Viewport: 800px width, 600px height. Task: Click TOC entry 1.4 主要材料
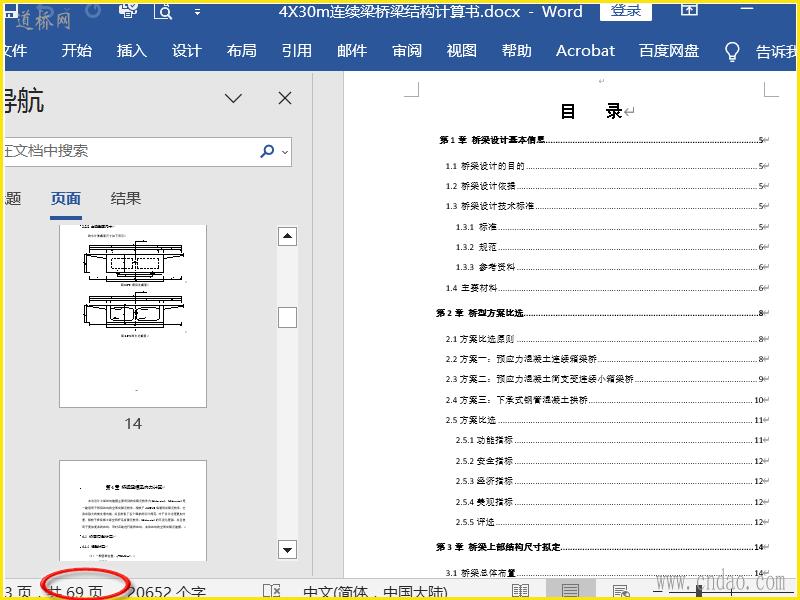607,288
